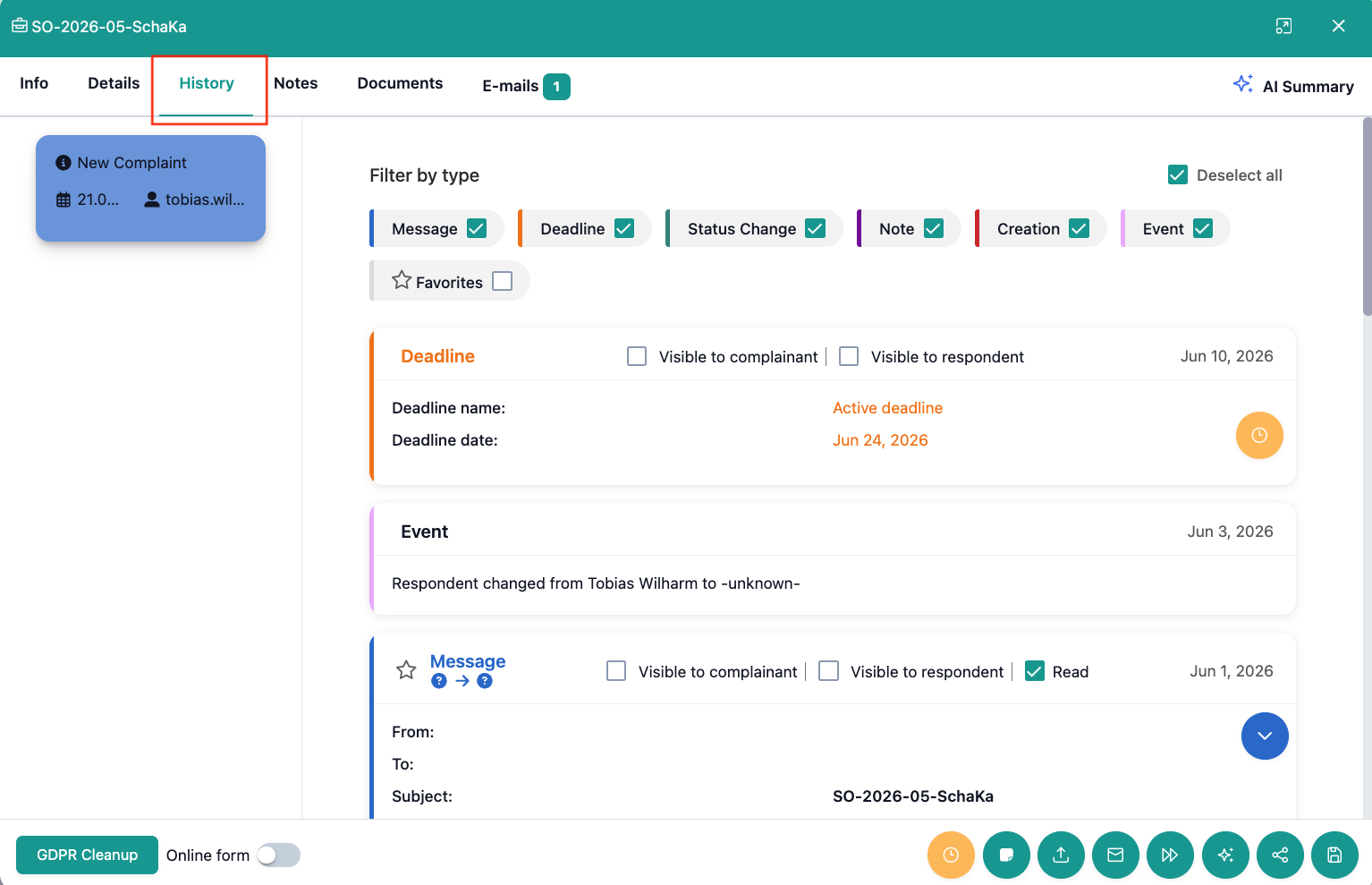Click the Deadline entry heading
1372x885 pixels.
coord(437,356)
